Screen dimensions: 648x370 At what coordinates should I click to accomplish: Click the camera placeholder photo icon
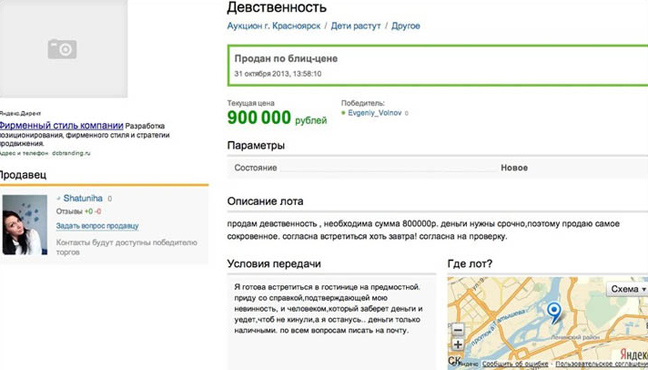click(x=62, y=49)
